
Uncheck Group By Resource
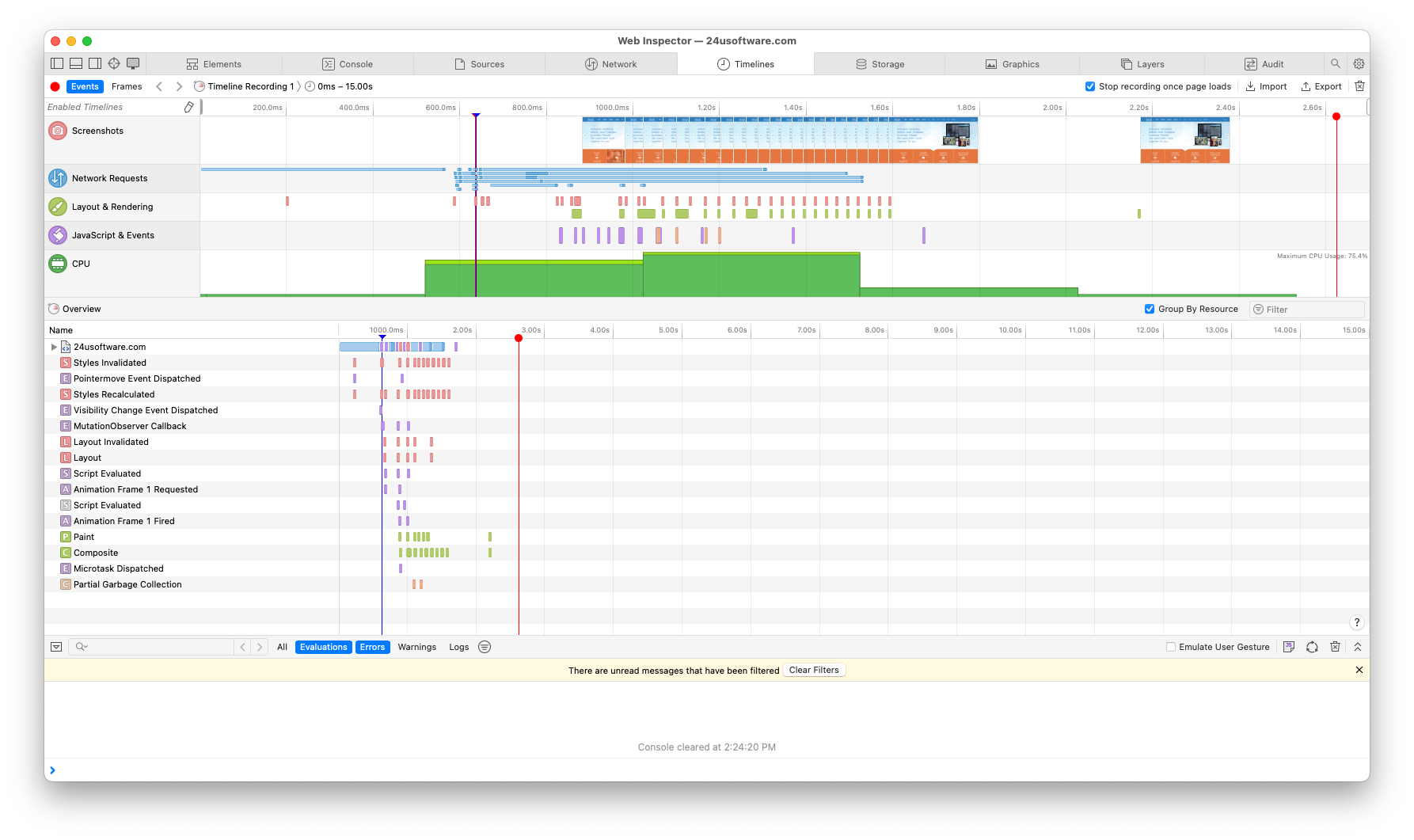tap(1150, 310)
